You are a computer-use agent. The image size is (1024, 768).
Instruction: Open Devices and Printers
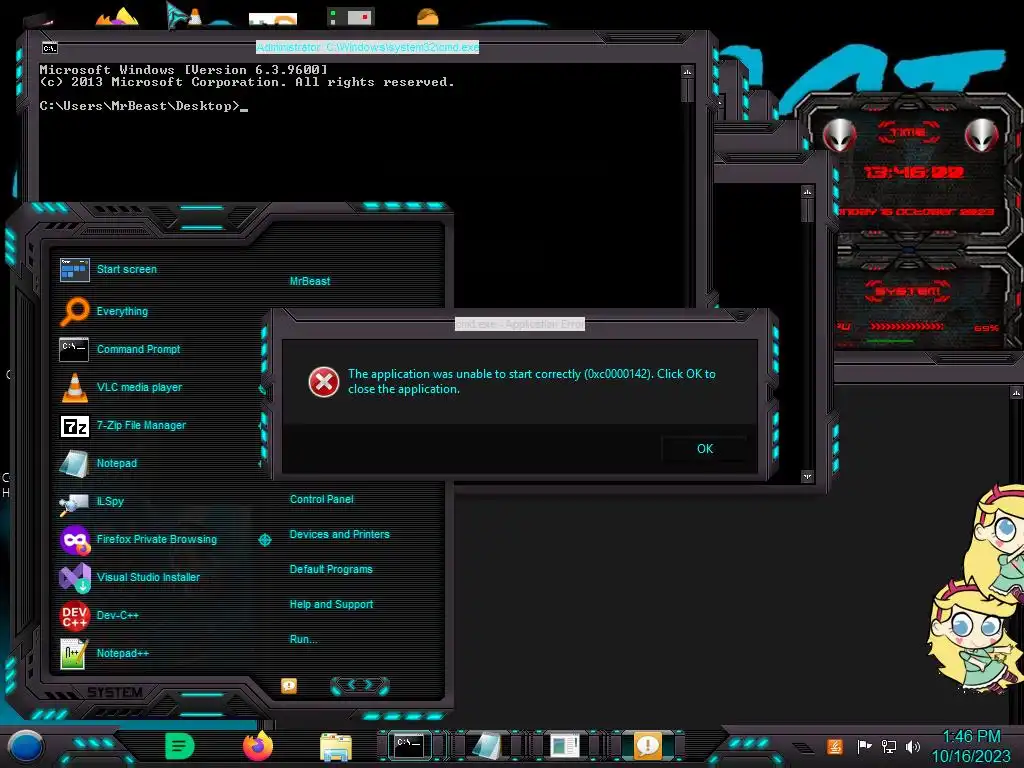click(340, 534)
